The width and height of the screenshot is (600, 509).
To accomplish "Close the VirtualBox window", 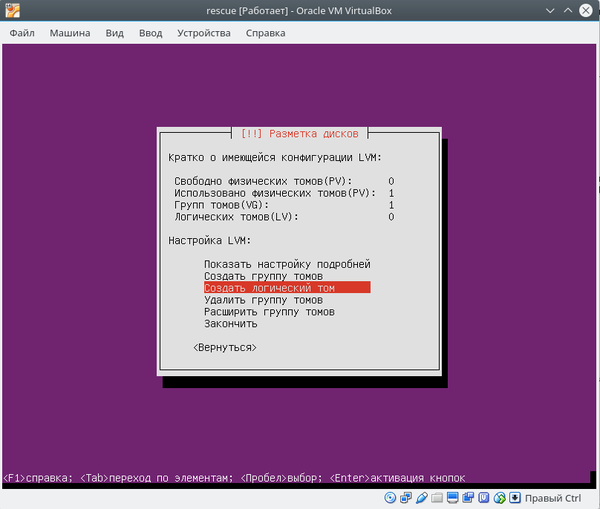I will pyautogui.click(x=586, y=10).
